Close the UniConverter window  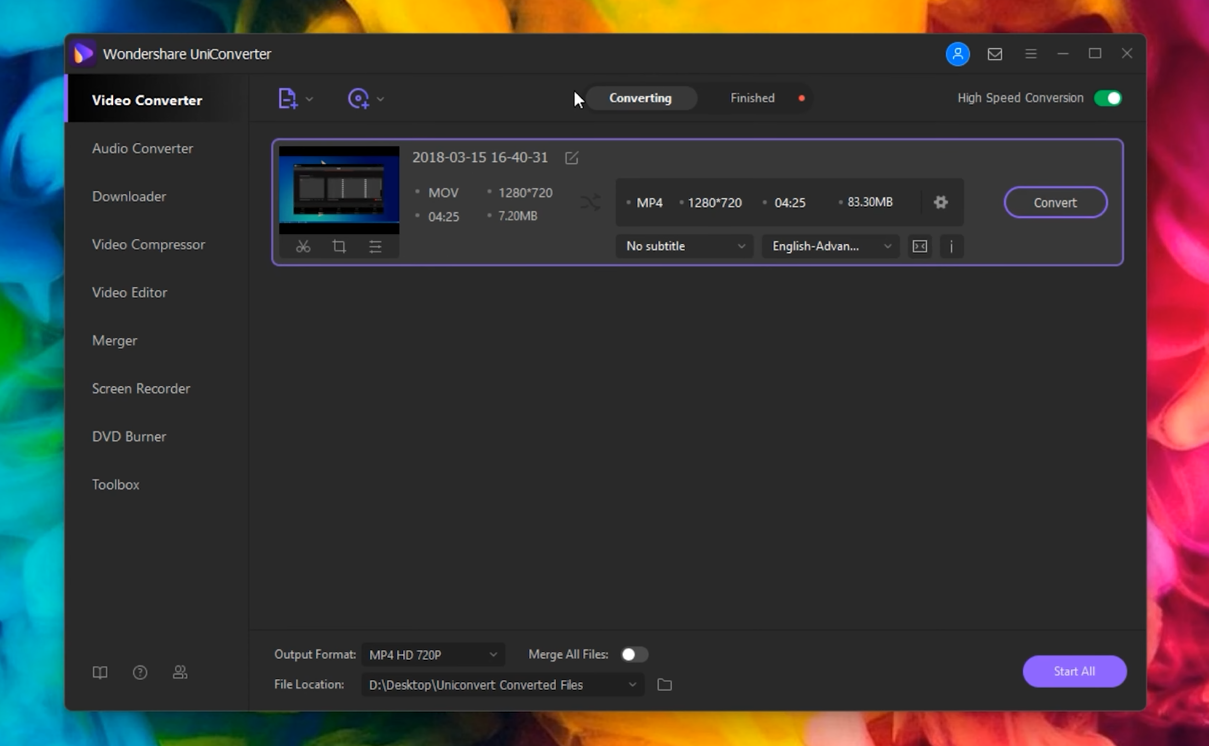[x=1127, y=54]
